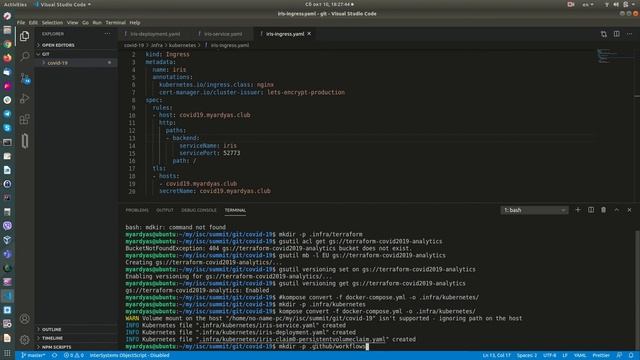Image resolution: width=640 pixels, height=360 pixels.
Task: Click the master branch in status bar
Action: coord(33,356)
